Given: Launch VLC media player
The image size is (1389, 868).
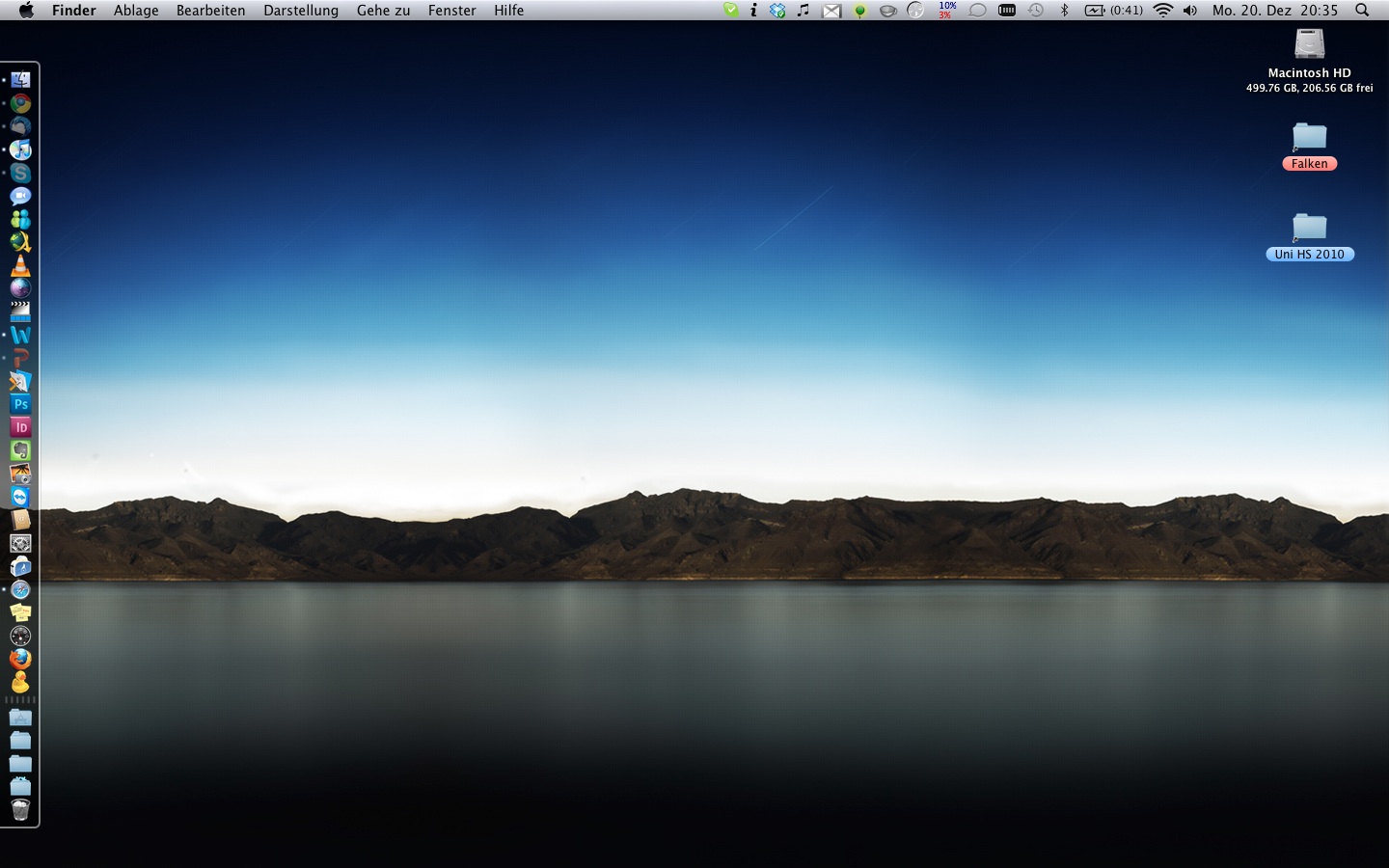Looking at the screenshot, I should pos(20,265).
